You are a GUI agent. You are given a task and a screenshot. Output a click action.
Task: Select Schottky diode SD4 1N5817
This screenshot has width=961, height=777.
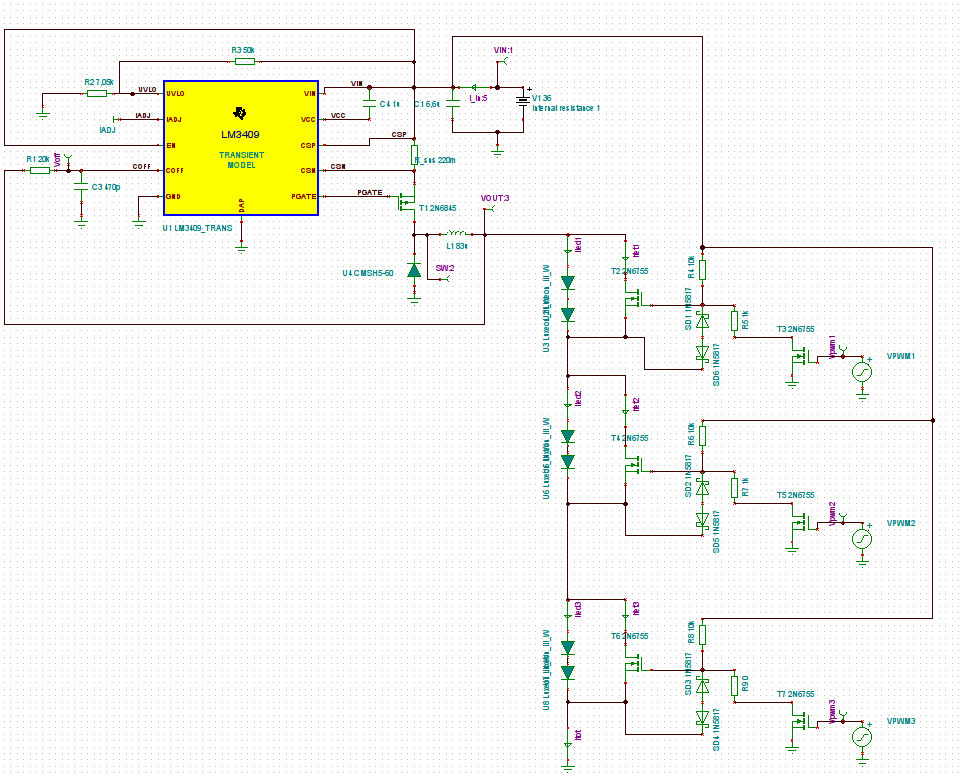pyautogui.click(x=703, y=718)
